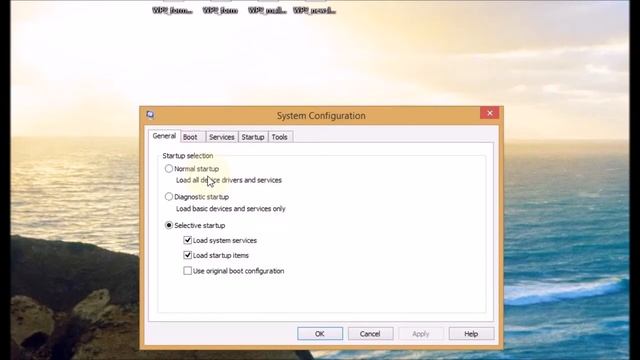Image resolution: width=640 pixels, height=360 pixels.
Task: Go to the Startup tab
Action: tap(253, 137)
